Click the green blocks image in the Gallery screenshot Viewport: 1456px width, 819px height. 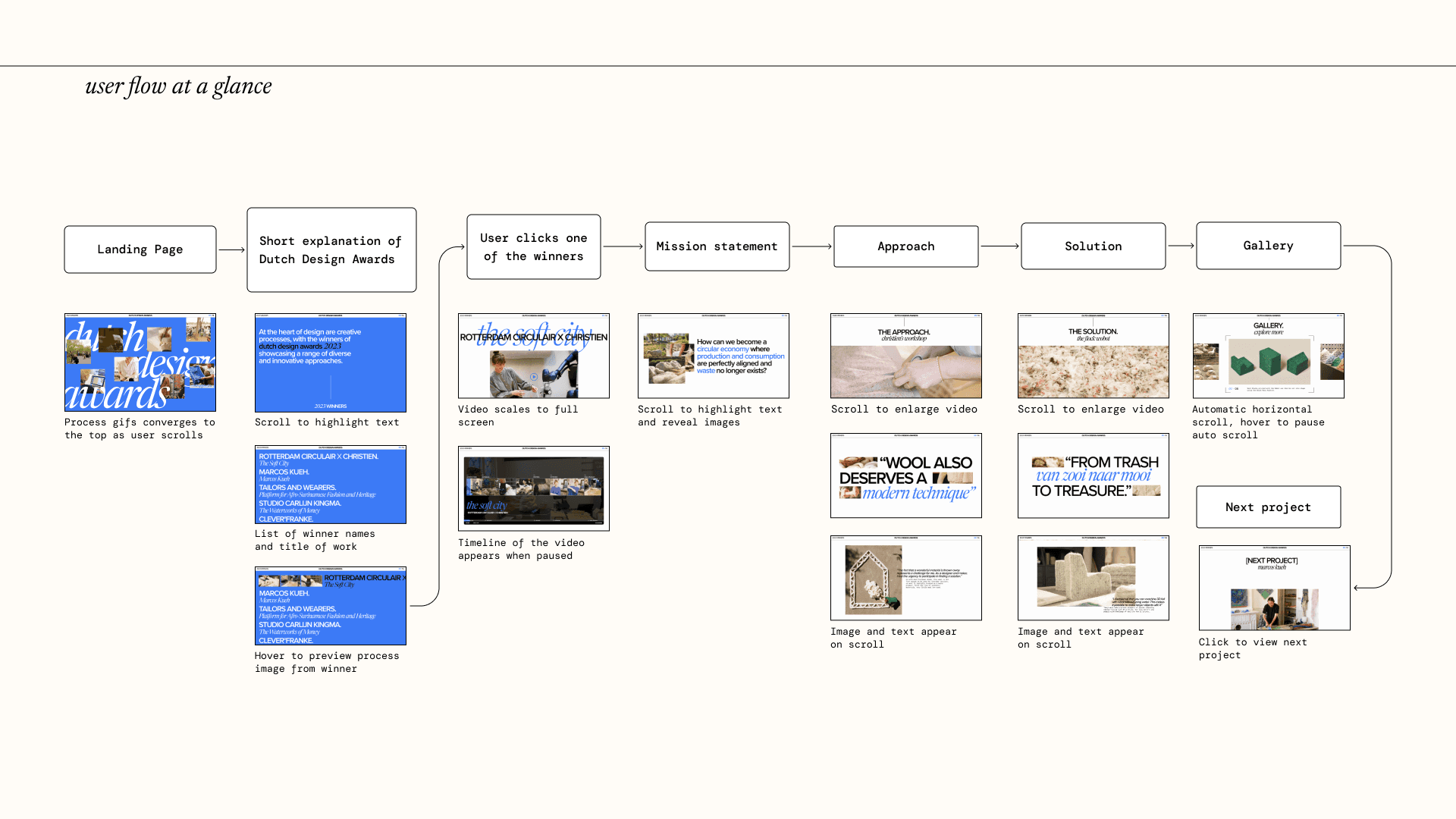click(x=1270, y=362)
